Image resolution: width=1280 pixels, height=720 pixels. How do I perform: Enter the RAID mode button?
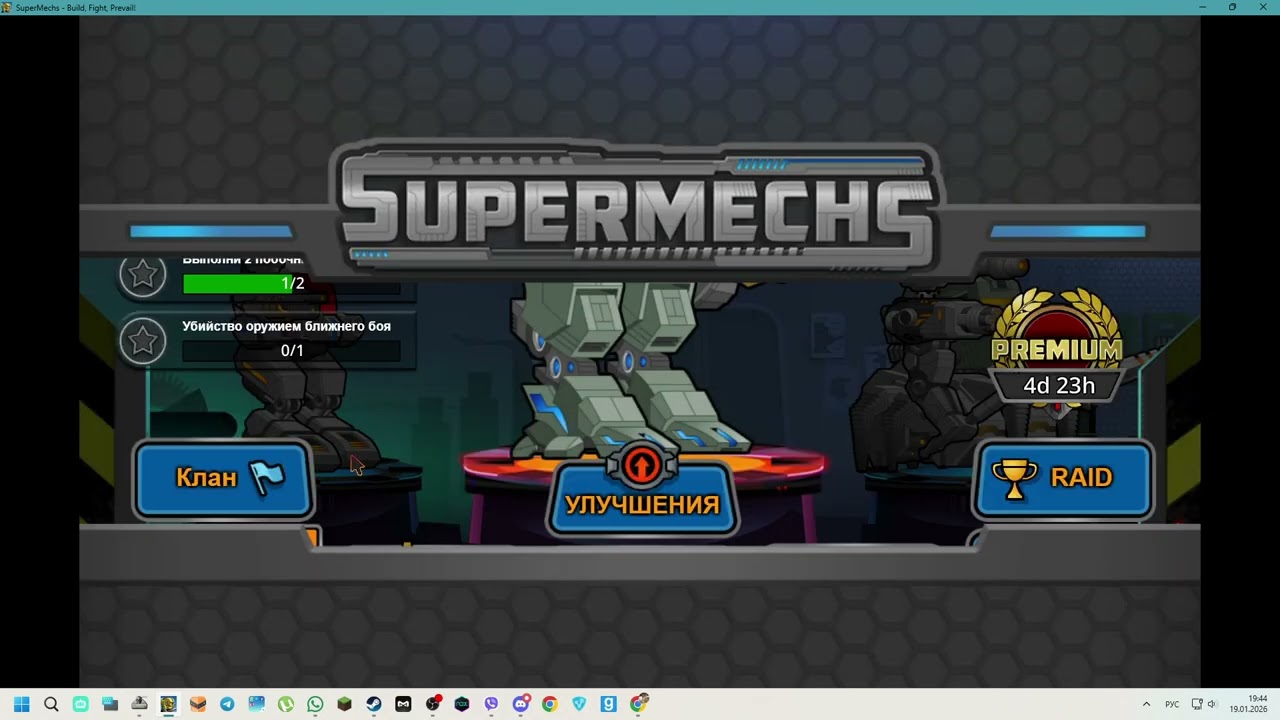pos(1062,479)
